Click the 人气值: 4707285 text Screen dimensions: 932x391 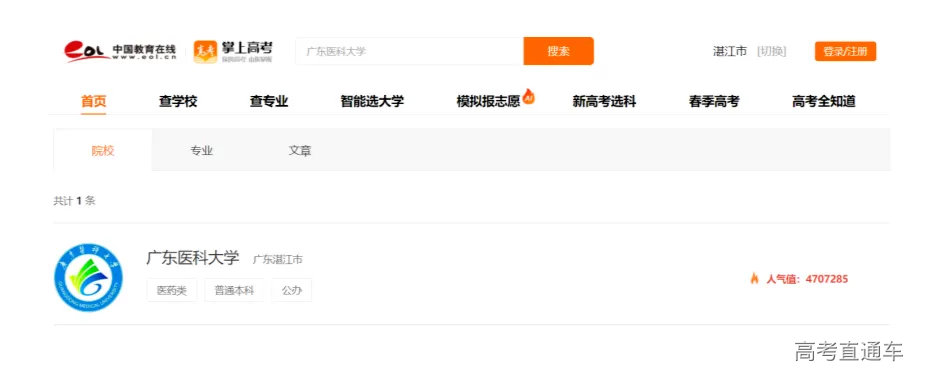(x=807, y=279)
